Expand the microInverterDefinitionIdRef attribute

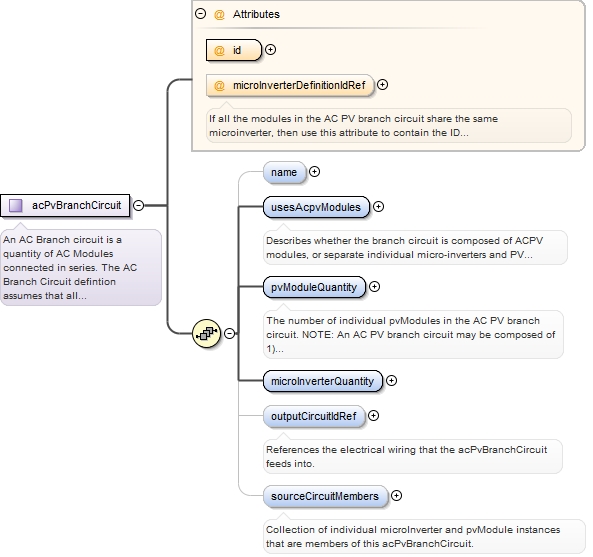click(x=383, y=85)
